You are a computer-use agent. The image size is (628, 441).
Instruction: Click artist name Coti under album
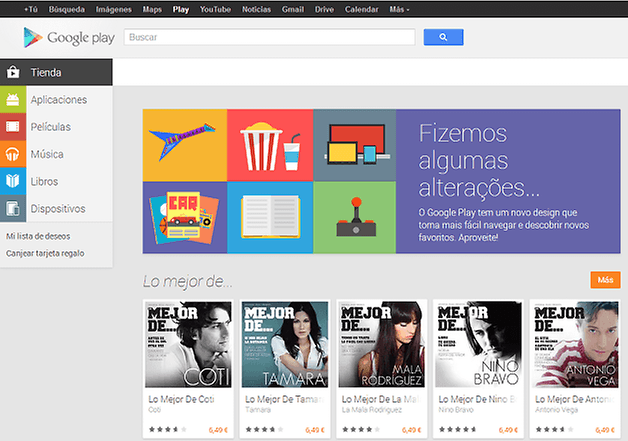coord(155,410)
